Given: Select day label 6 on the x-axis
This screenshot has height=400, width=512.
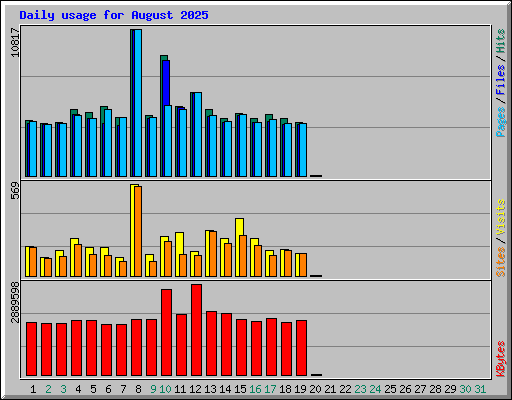Looking at the screenshot, I should [x=108, y=389].
